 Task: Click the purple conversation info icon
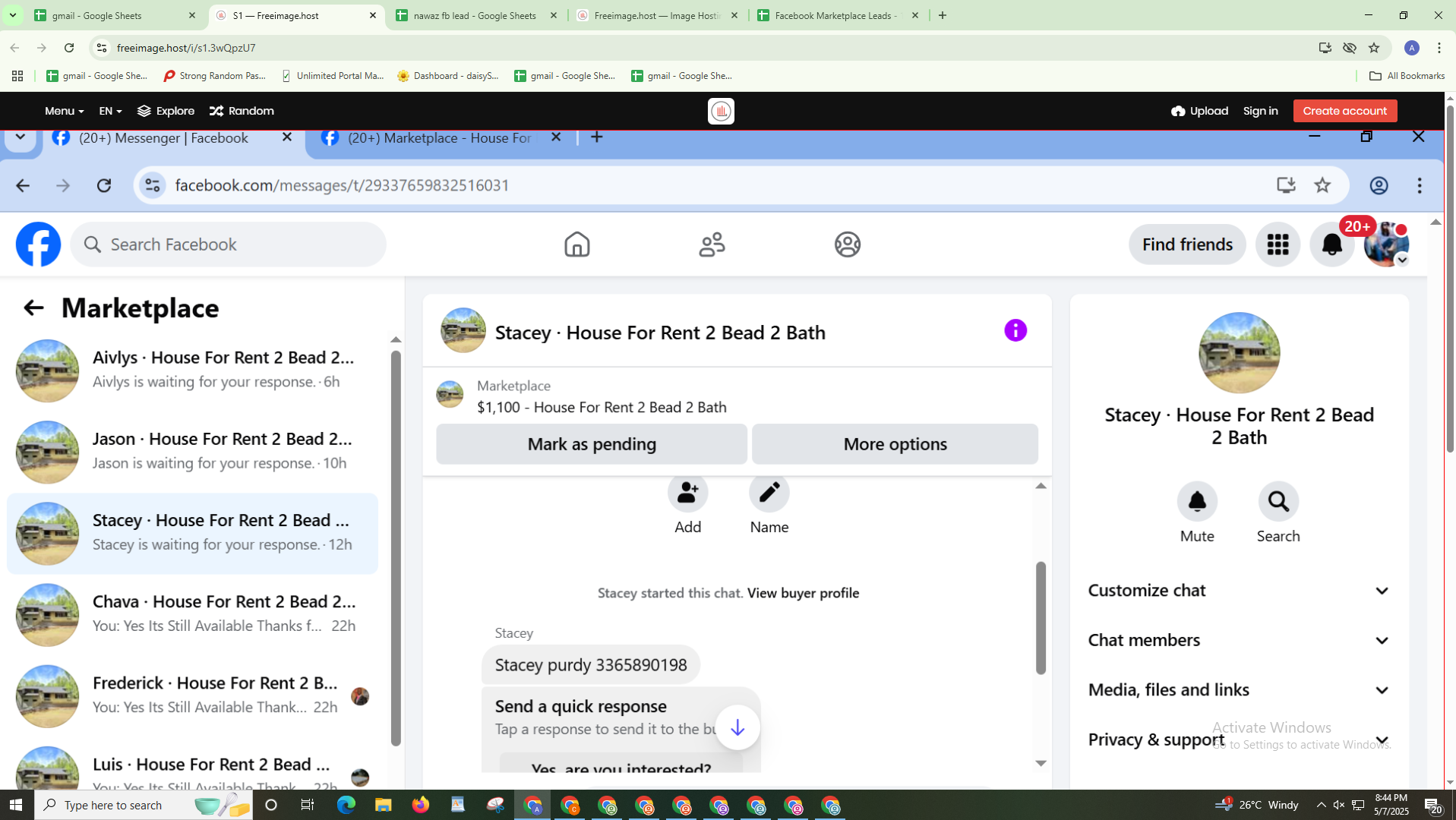coord(1015,330)
